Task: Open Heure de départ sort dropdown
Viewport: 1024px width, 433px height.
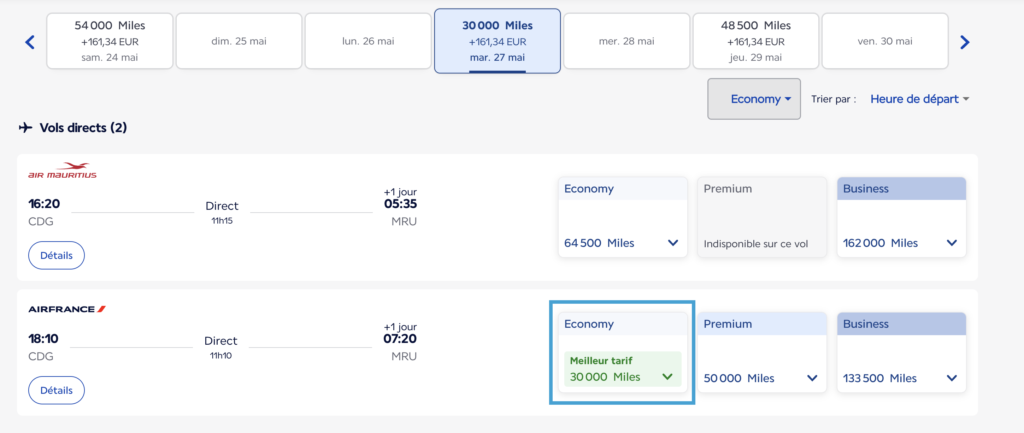Action: point(920,99)
